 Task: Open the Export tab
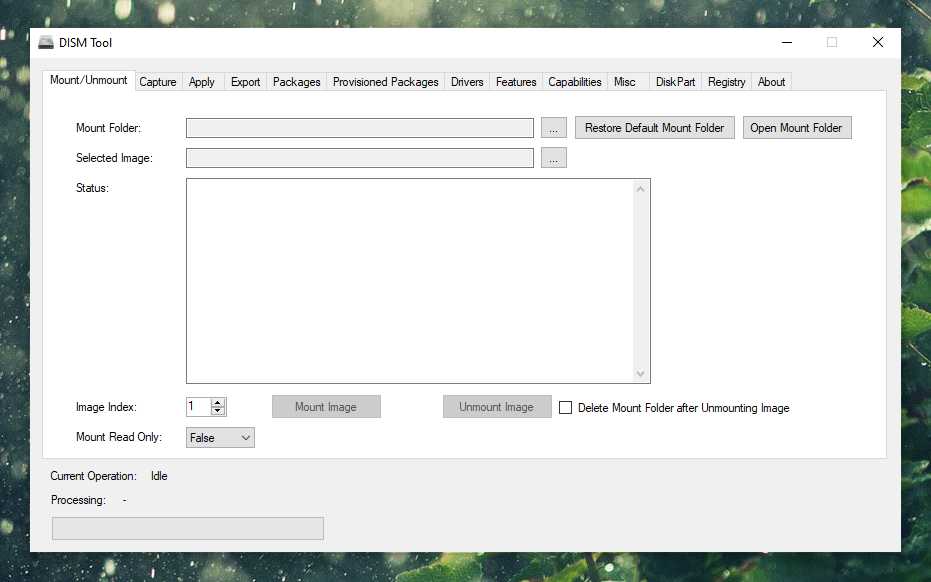pos(245,82)
